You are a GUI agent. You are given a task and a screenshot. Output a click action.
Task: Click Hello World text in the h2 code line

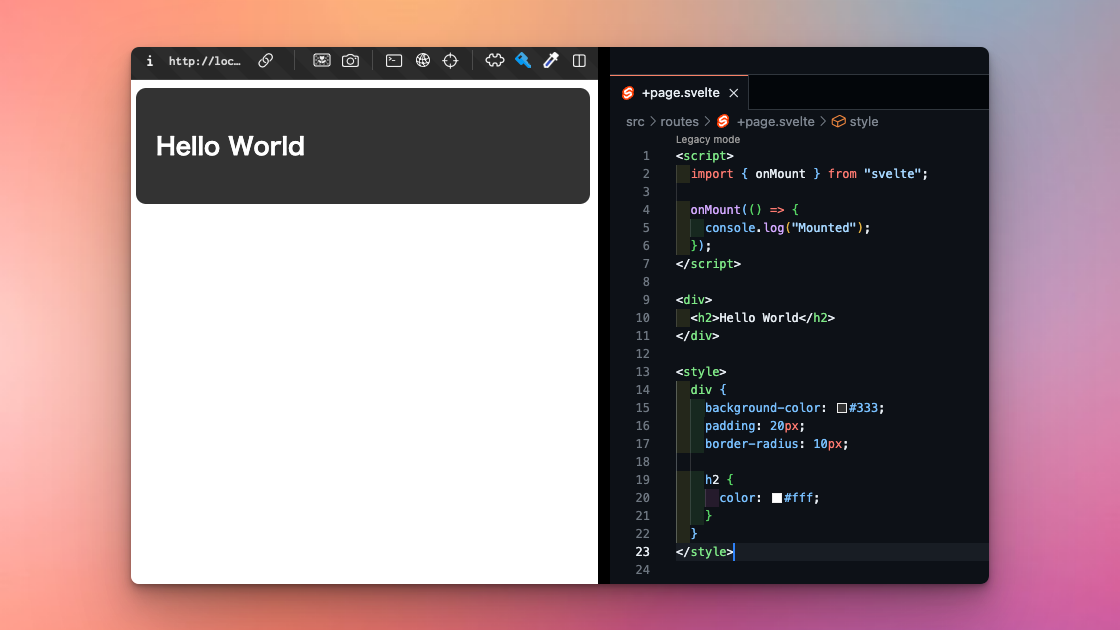759,318
